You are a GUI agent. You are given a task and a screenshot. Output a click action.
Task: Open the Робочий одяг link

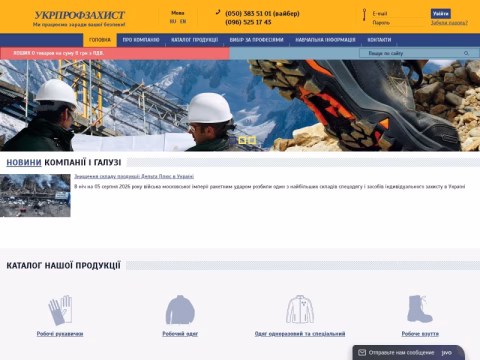(180, 334)
